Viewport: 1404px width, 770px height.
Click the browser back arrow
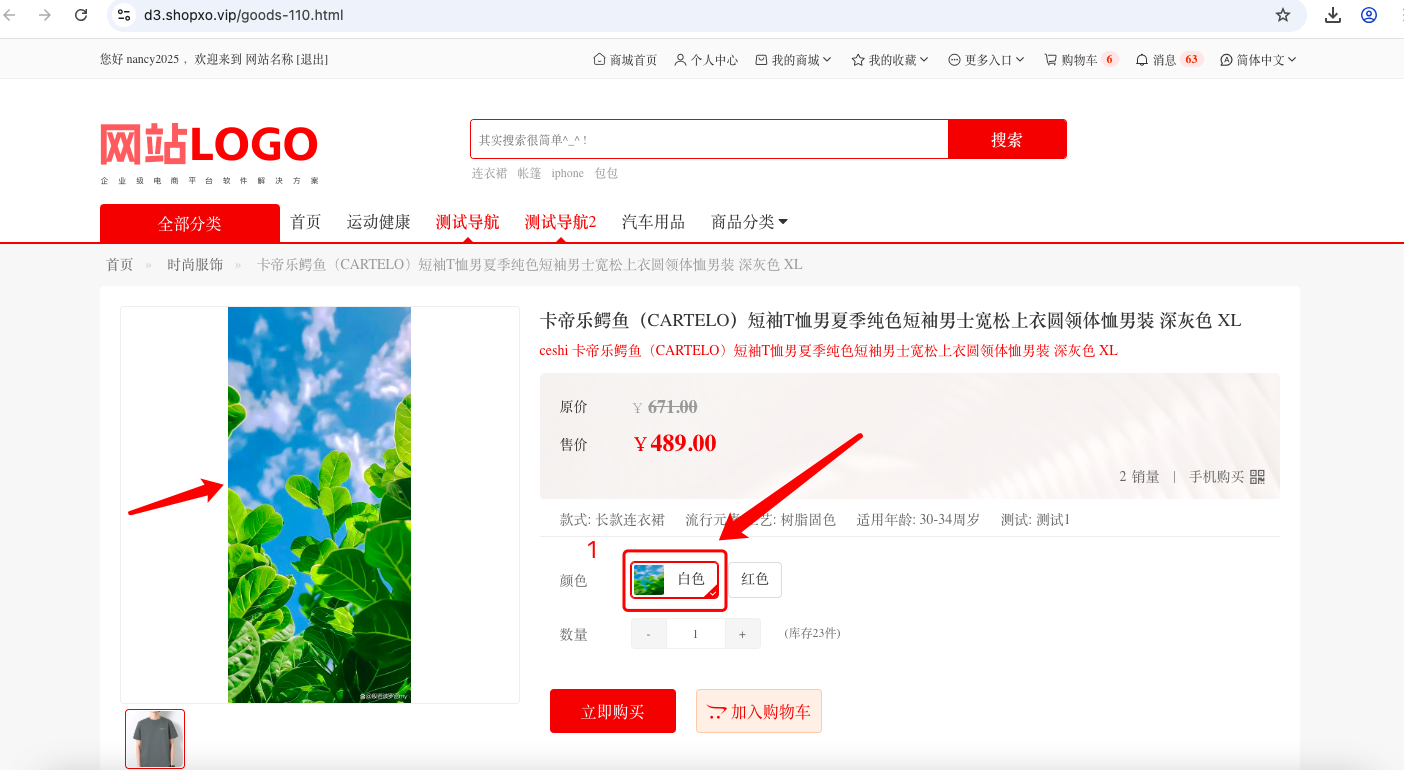[x=10, y=15]
